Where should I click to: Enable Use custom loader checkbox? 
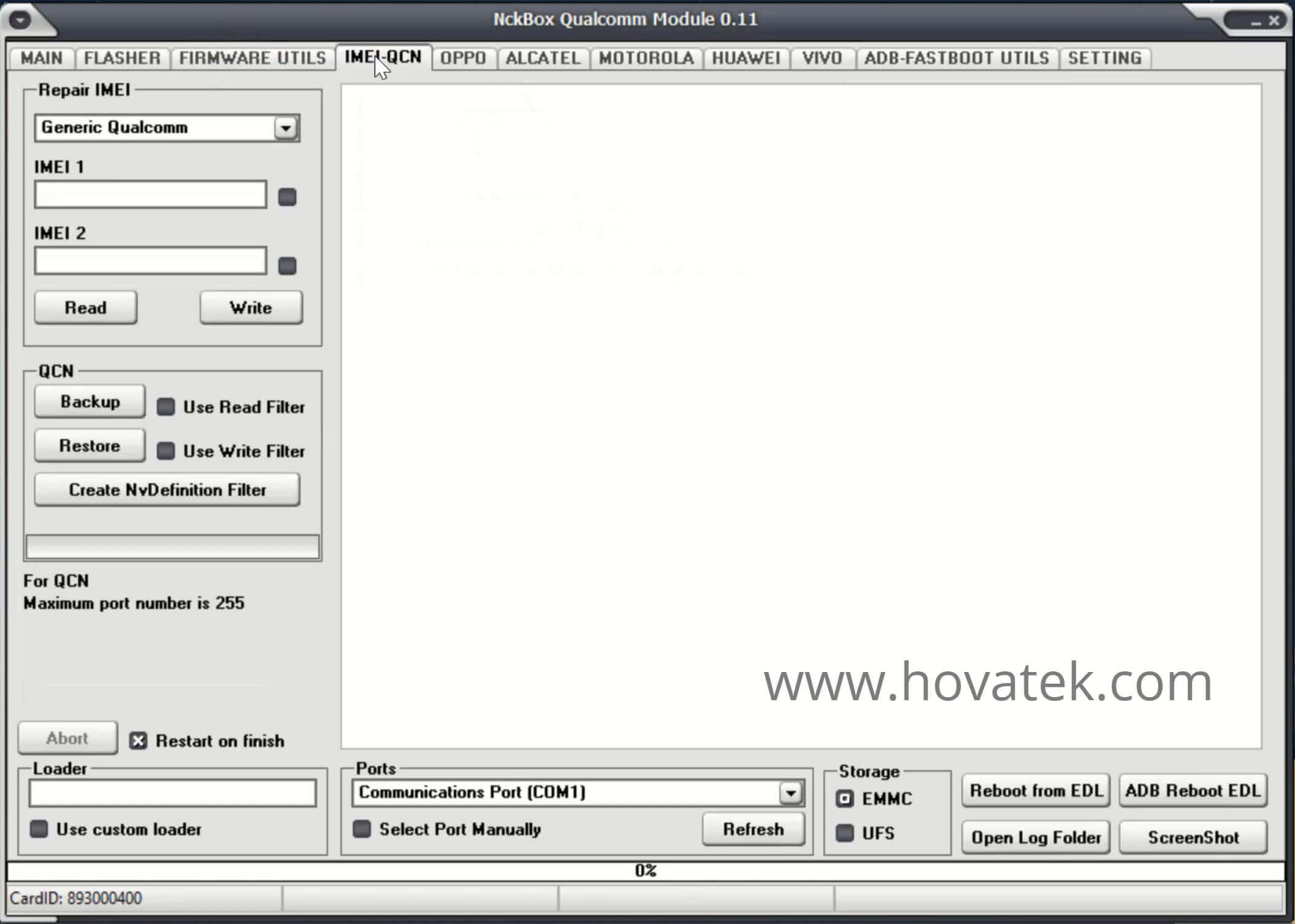[x=39, y=829]
